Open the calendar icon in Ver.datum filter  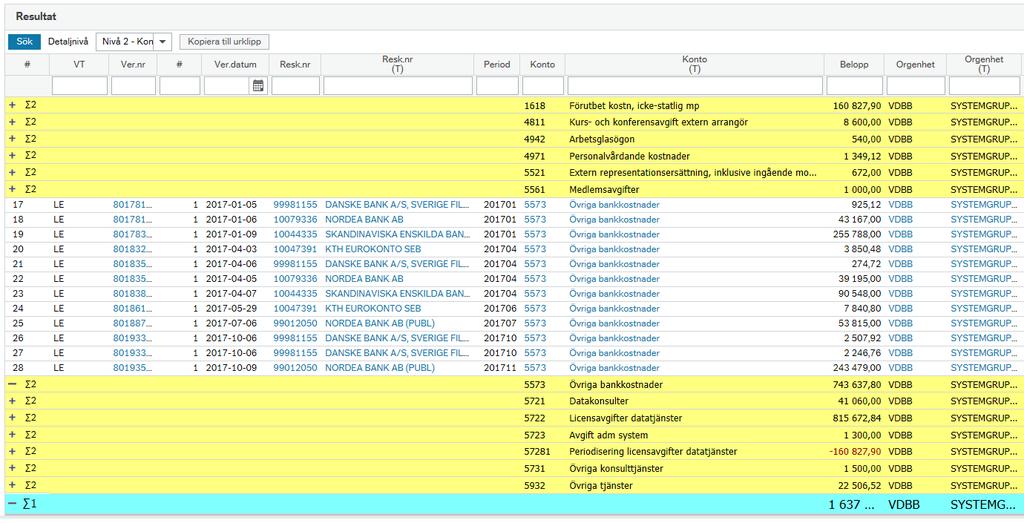pos(258,86)
